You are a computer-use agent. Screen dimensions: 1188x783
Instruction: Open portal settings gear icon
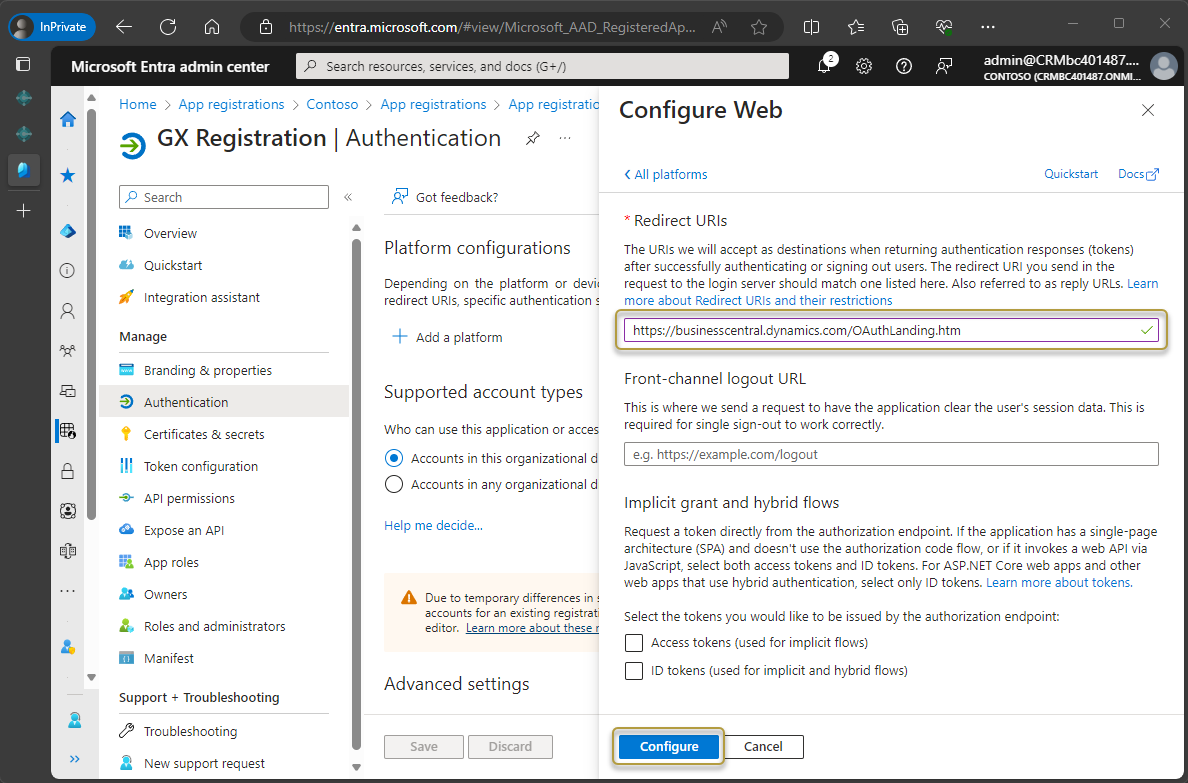tap(864, 66)
